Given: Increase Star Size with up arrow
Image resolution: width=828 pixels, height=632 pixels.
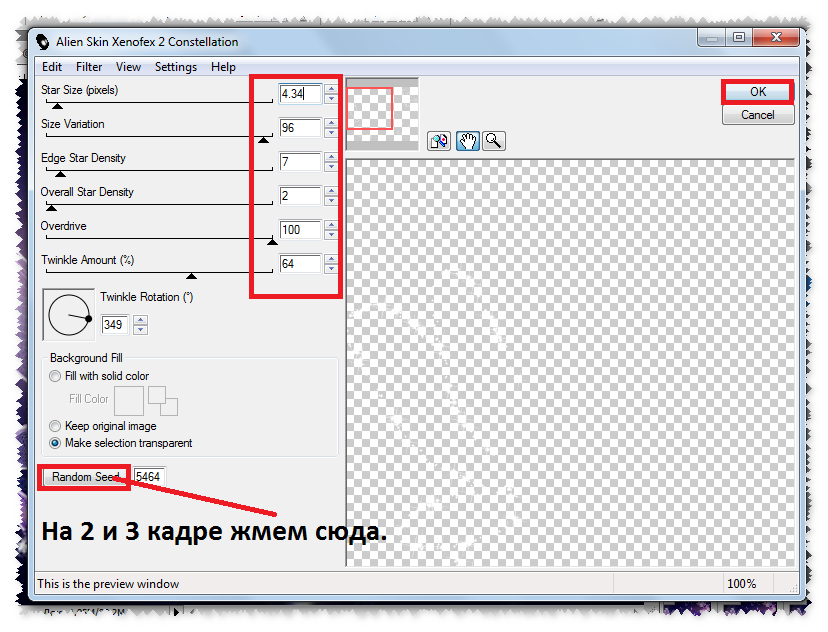Looking at the screenshot, I should tap(331, 89).
